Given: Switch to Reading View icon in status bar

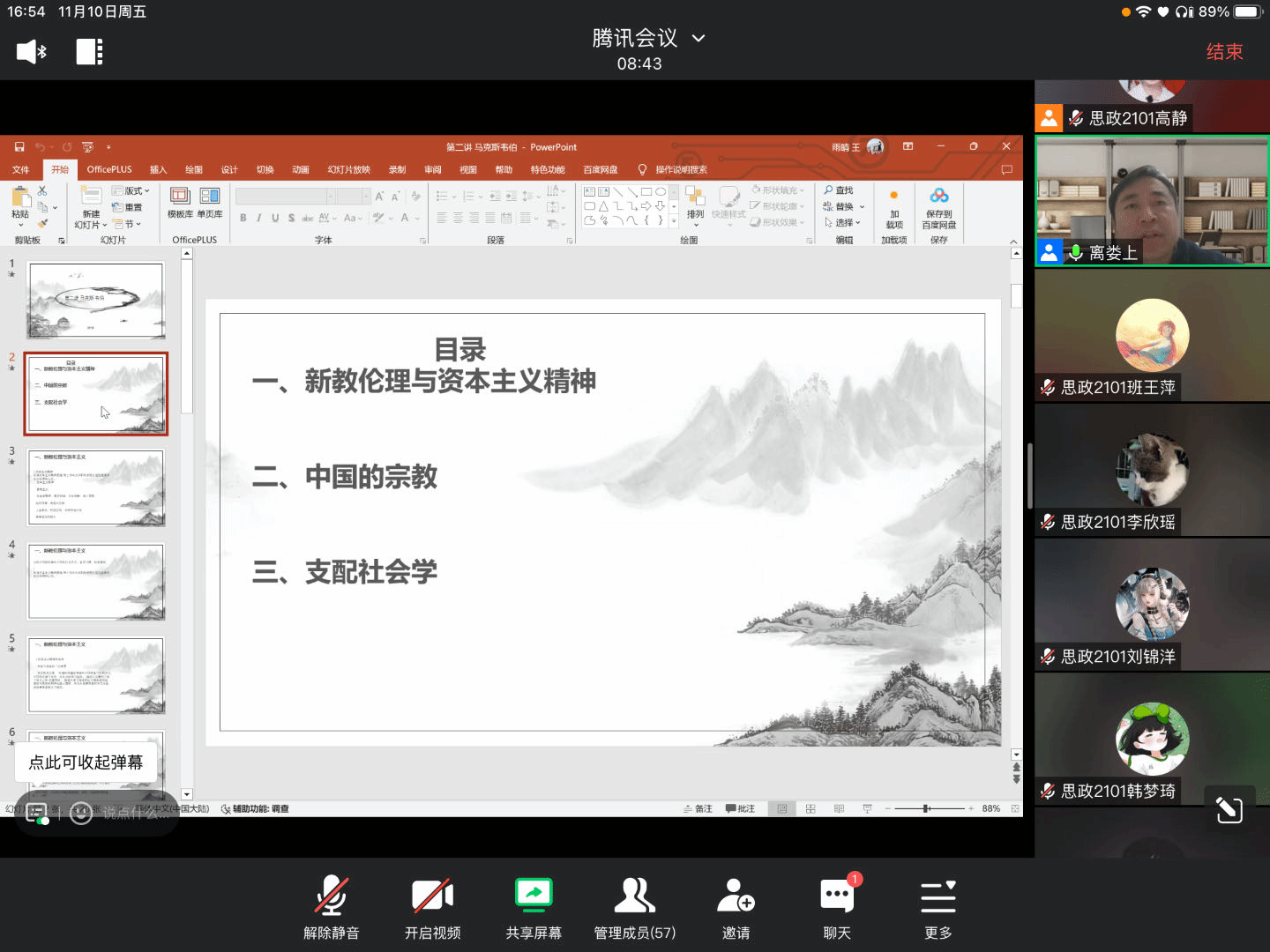Looking at the screenshot, I should point(839,808).
